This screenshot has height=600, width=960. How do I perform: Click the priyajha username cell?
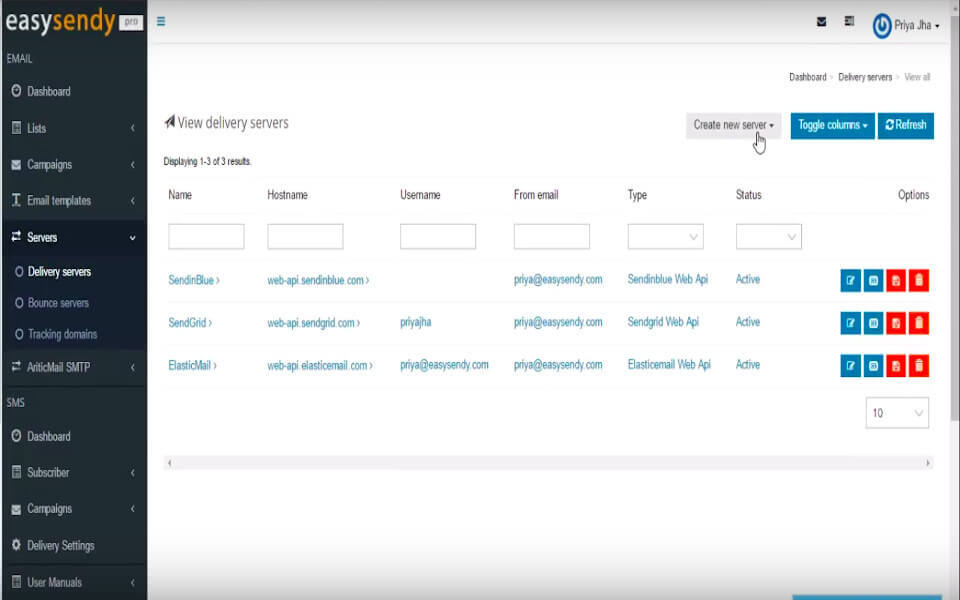pyautogui.click(x=416, y=322)
